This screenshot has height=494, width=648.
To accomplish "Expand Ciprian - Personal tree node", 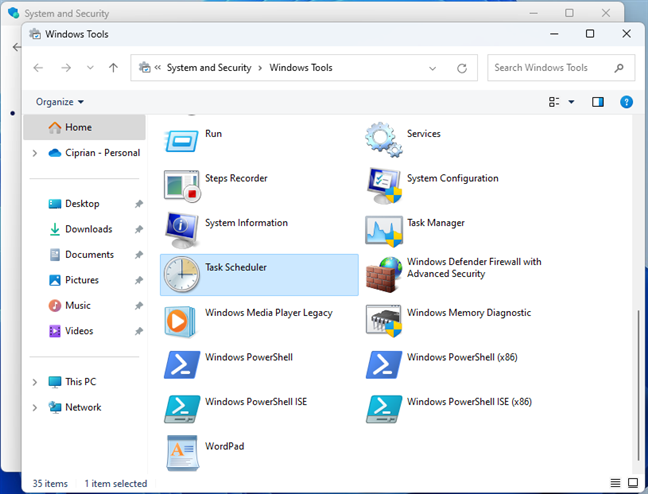I will [35, 153].
